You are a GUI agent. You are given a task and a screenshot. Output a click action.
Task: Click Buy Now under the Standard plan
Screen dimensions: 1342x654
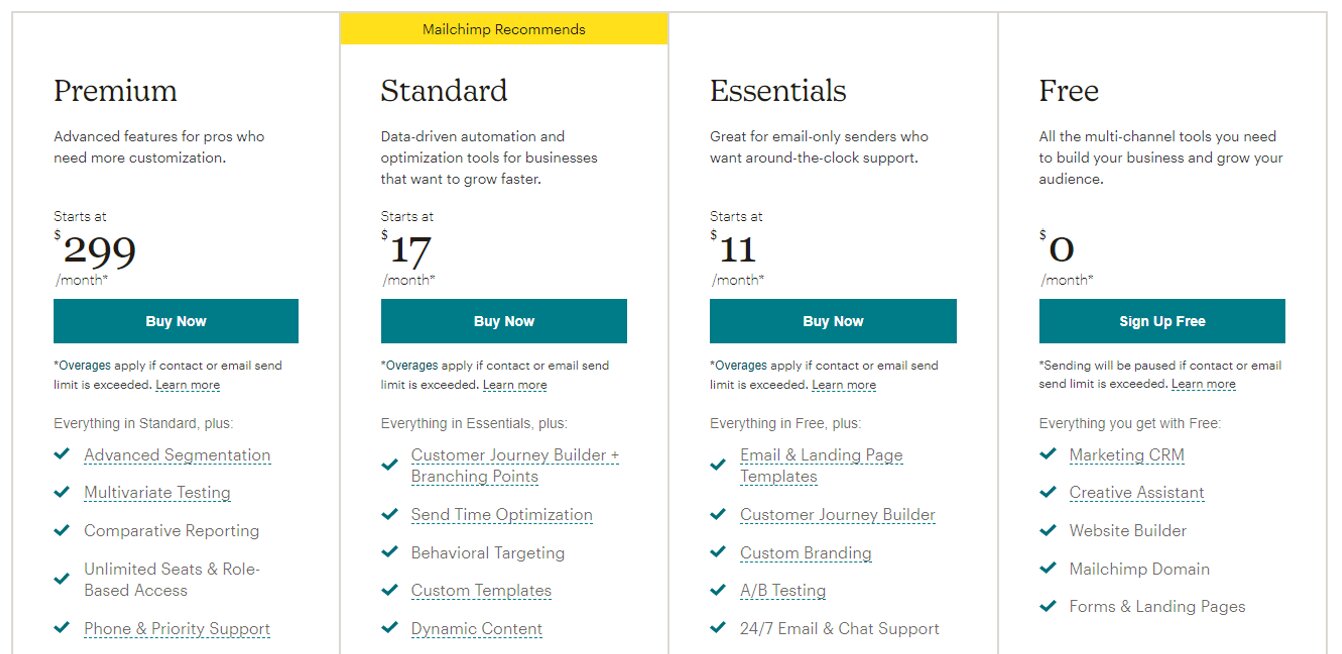pyautogui.click(x=504, y=320)
